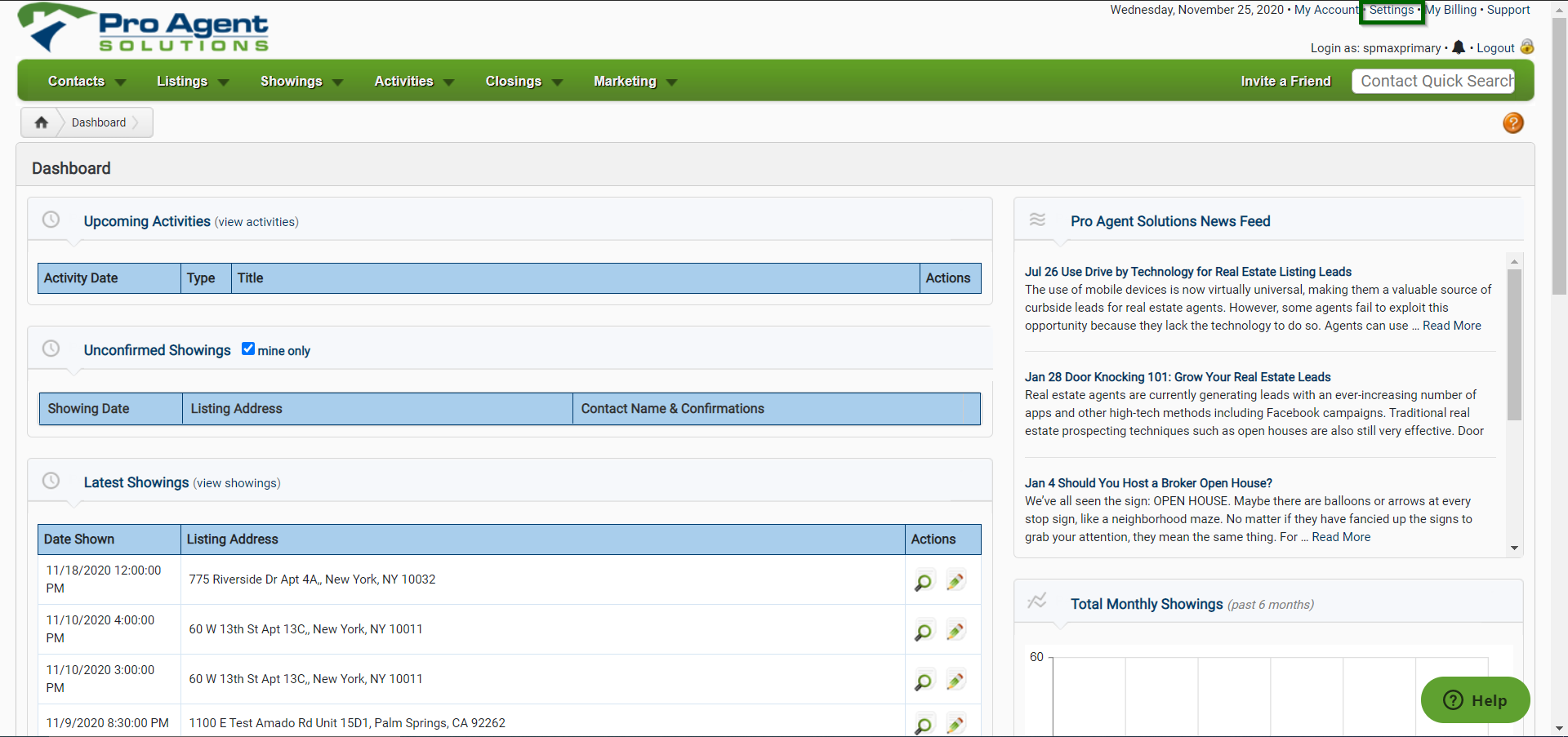1568x737 pixels.
Task: Click the page vertical scrollbar thumb
Action: pos(1560,155)
